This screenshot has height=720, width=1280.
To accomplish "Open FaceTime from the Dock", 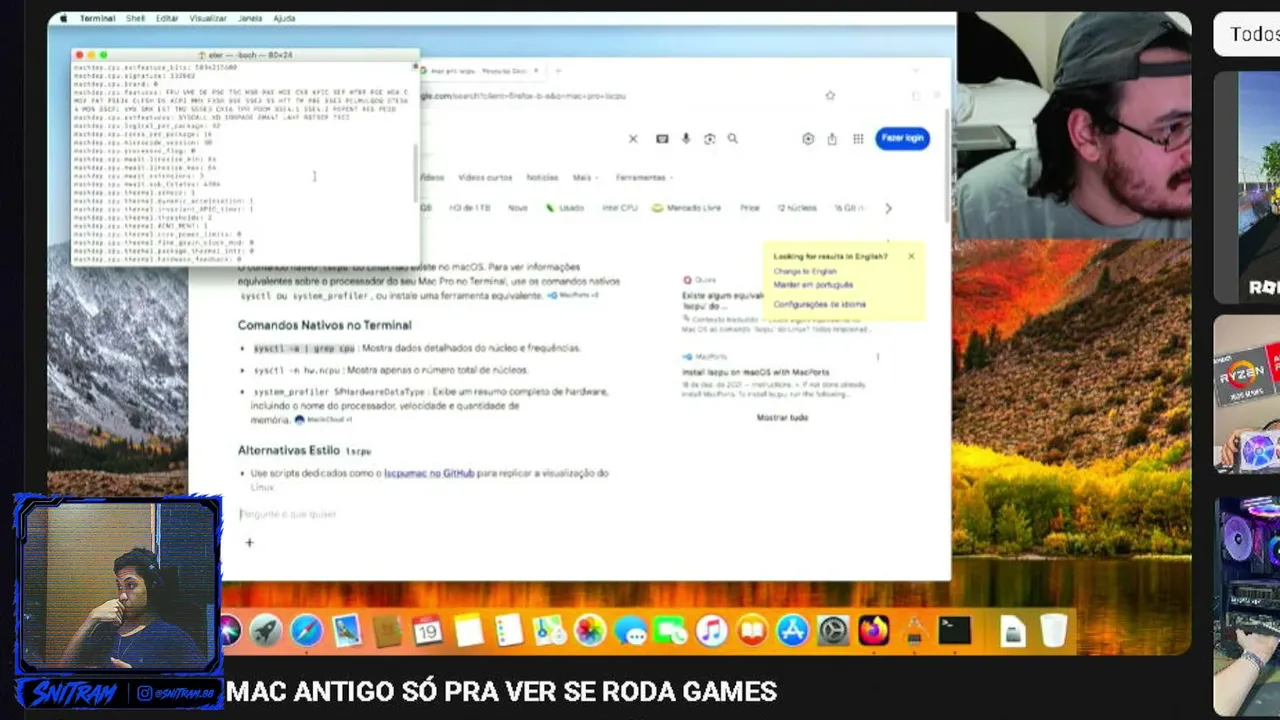I will tap(670, 631).
